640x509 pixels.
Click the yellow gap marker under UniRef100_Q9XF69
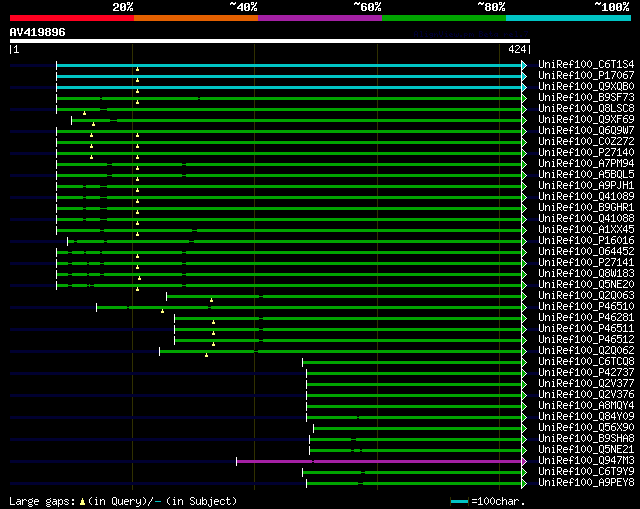click(93, 124)
